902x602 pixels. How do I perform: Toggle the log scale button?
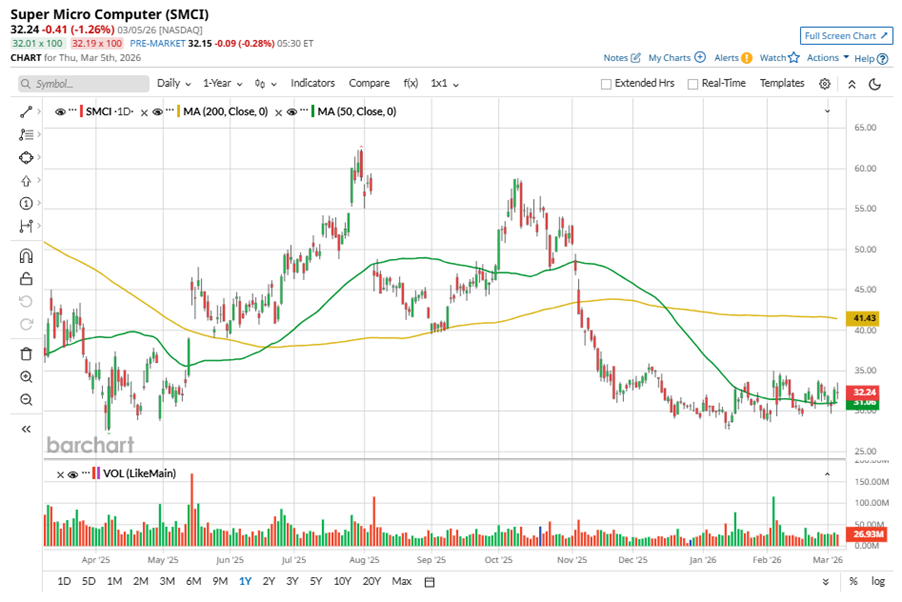pyautogui.click(x=878, y=581)
